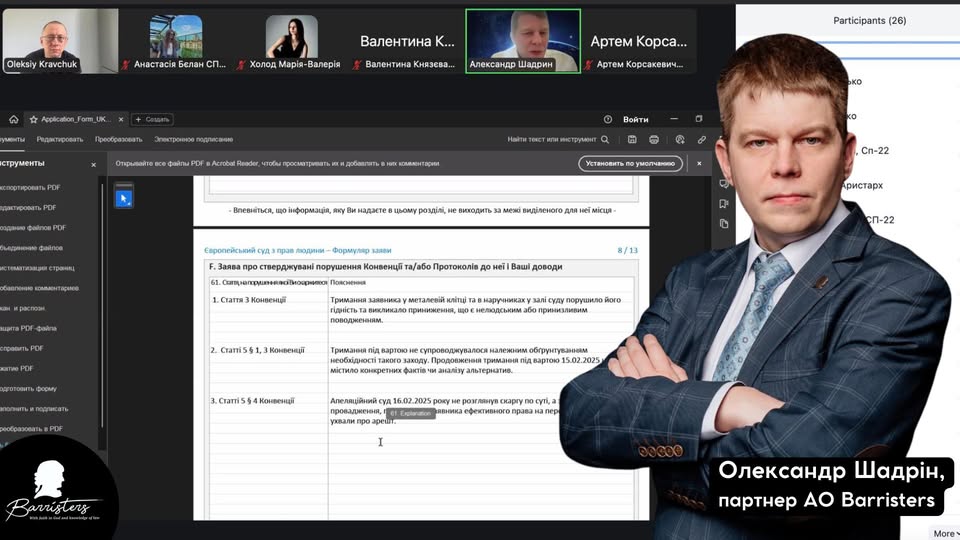Click the Установить по умолчанию button

(x=630, y=163)
